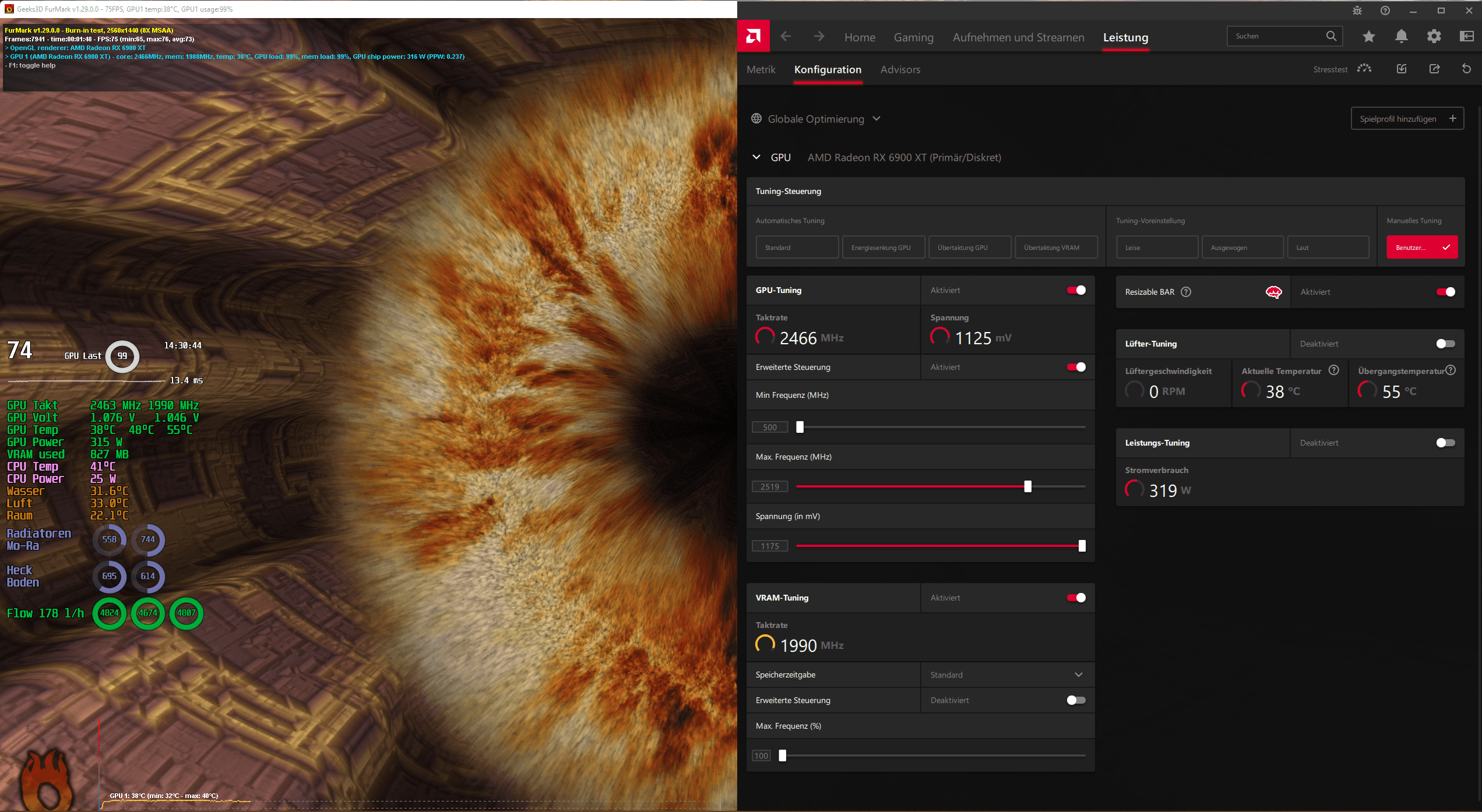Click the VRAM Max. Frequenz (%) slider handle
Image resolution: width=1482 pixels, height=812 pixels.
coord(783,755)
